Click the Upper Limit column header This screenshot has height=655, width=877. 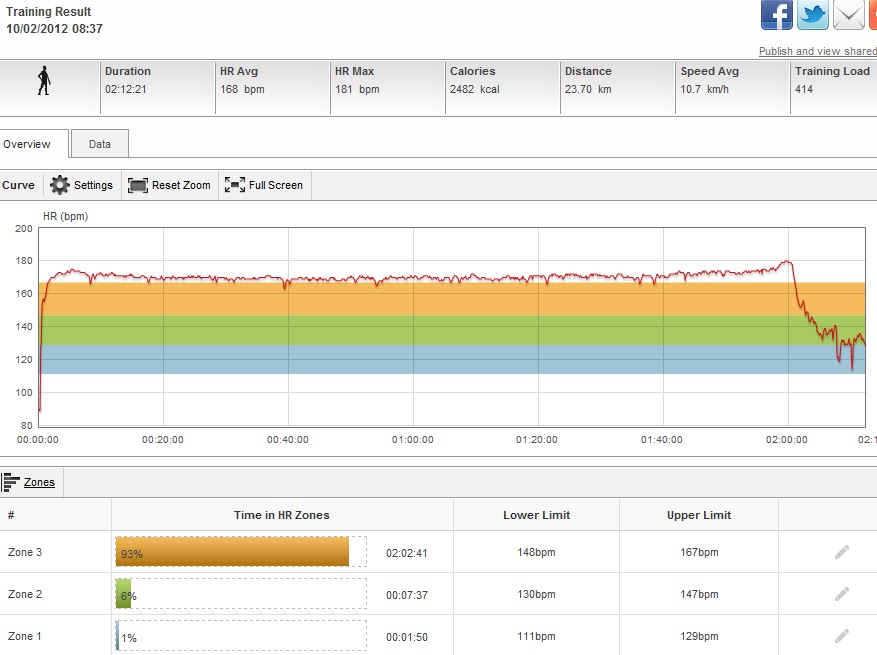click(x=699, y=515)
